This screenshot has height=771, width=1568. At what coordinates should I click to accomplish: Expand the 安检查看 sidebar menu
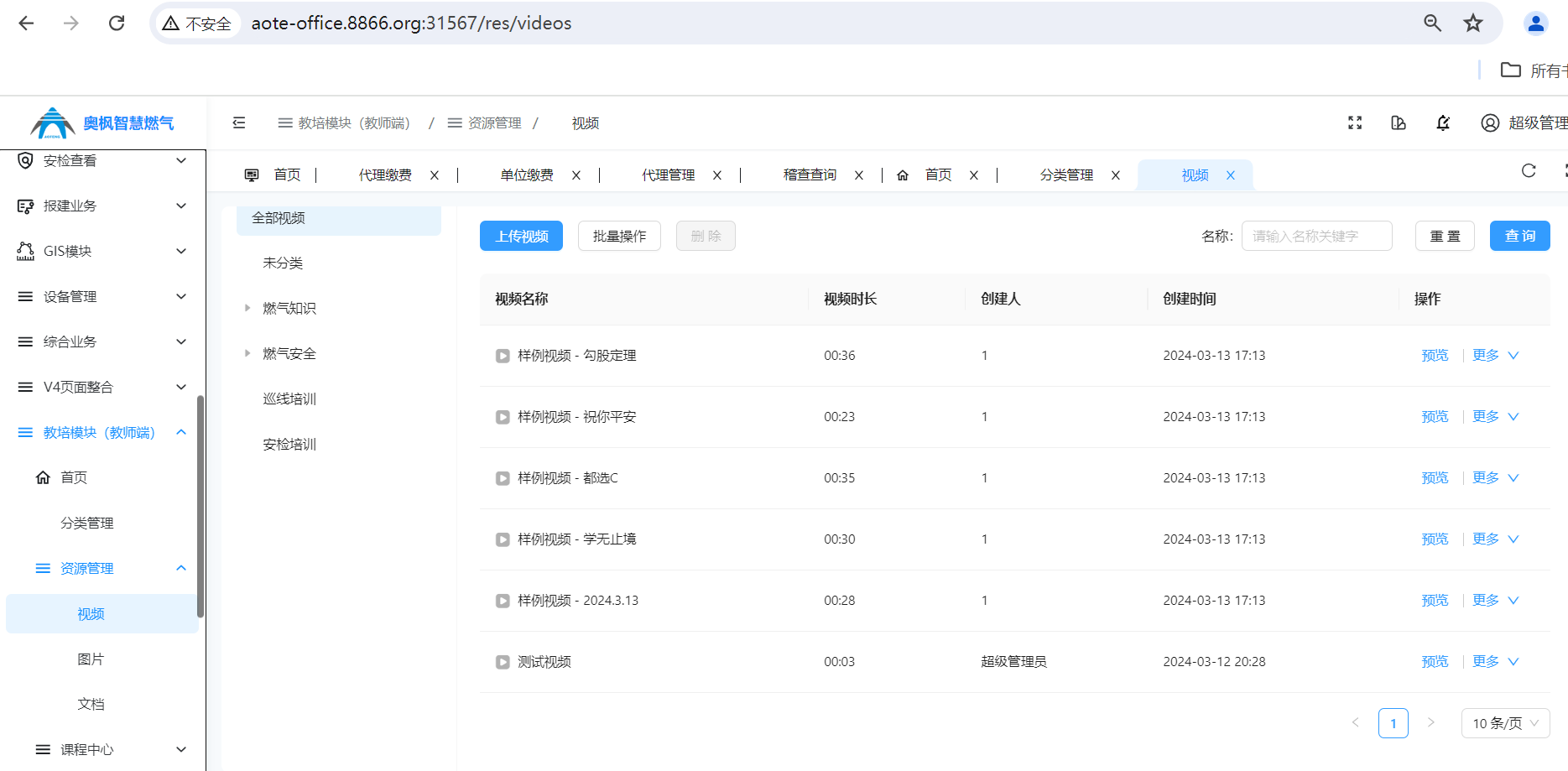[x=181, y=160]
